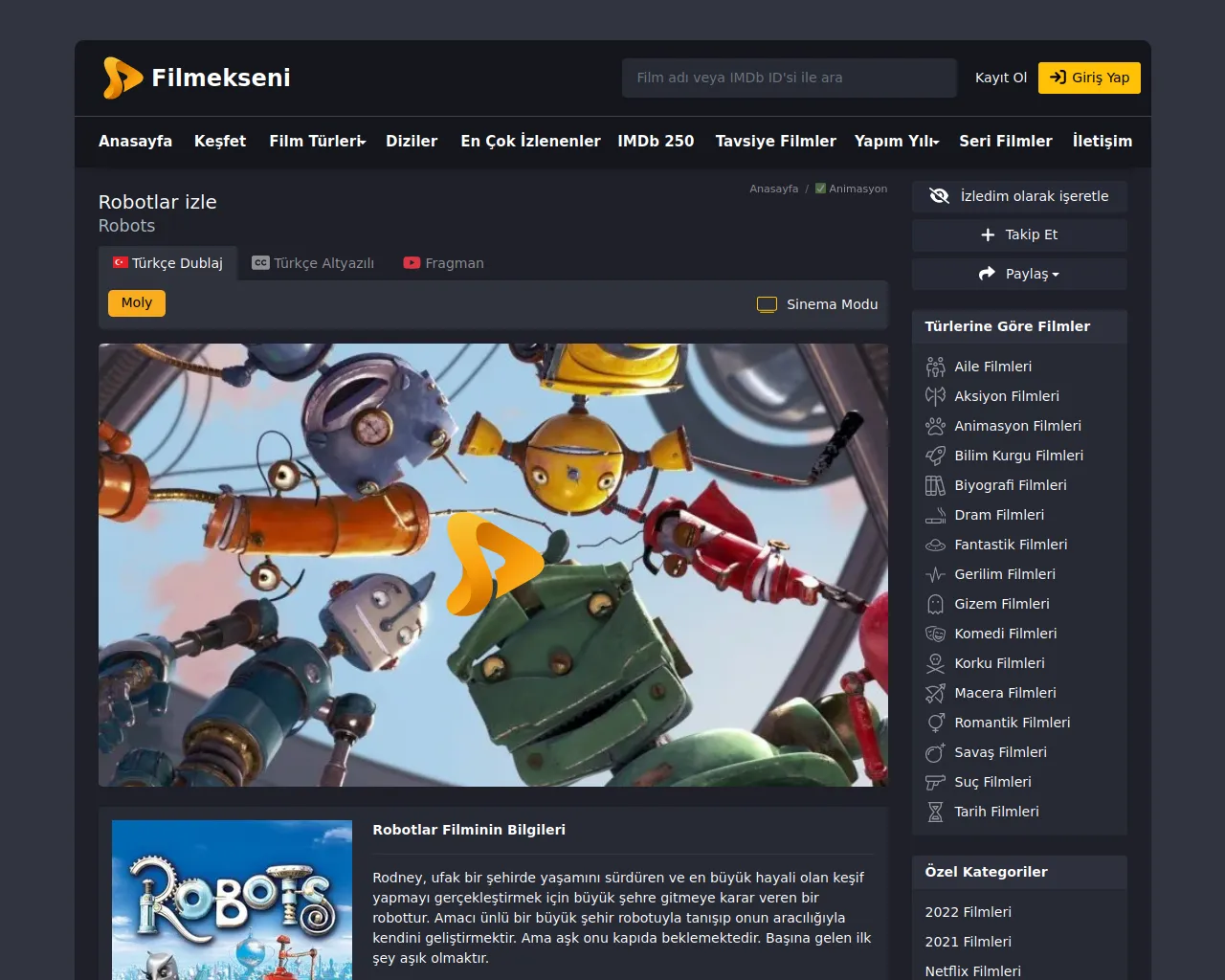
Task: Click the Robots movie poster thumbnail
Action: point(232,900)
